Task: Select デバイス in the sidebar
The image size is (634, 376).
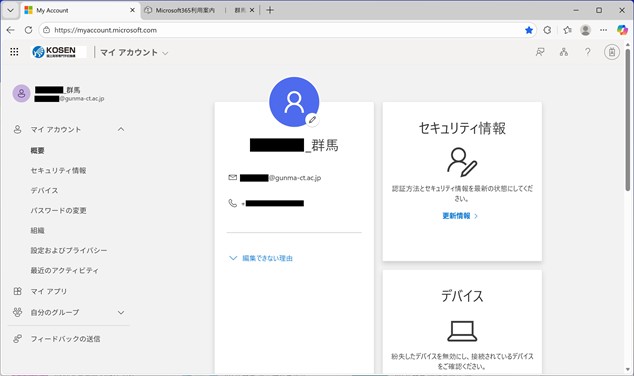Action: point(44,190)
